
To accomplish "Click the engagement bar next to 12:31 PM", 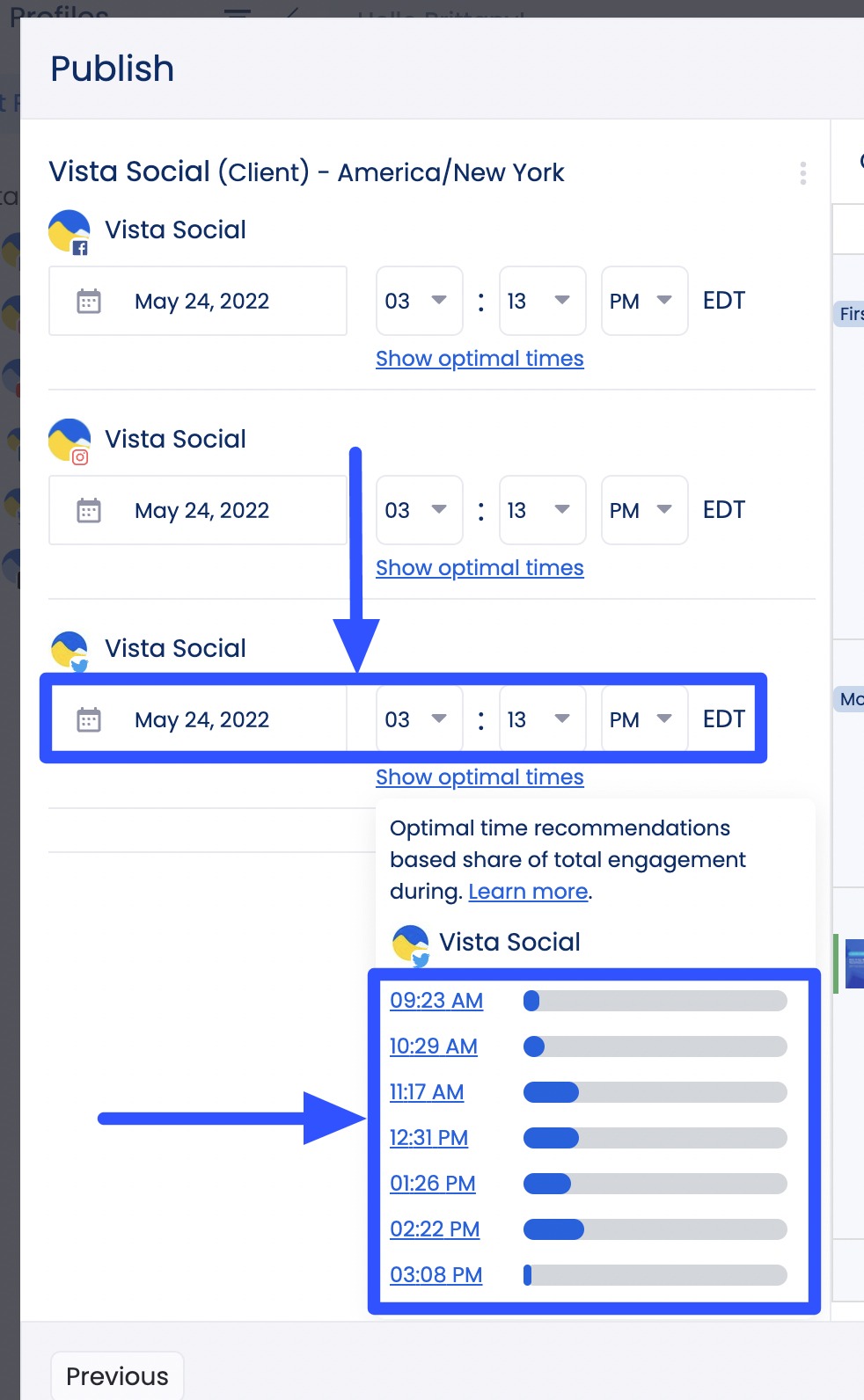I will pos(655,1138).
